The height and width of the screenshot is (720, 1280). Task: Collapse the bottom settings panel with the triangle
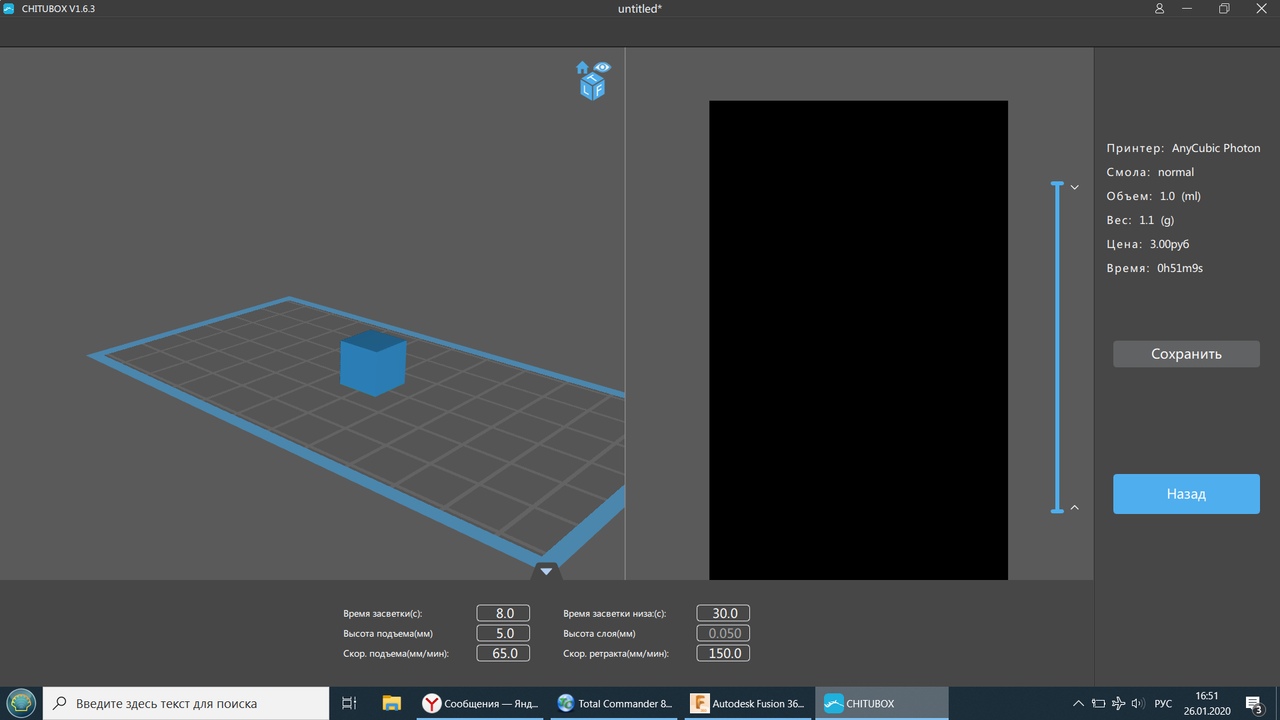[x=546, y=571]
